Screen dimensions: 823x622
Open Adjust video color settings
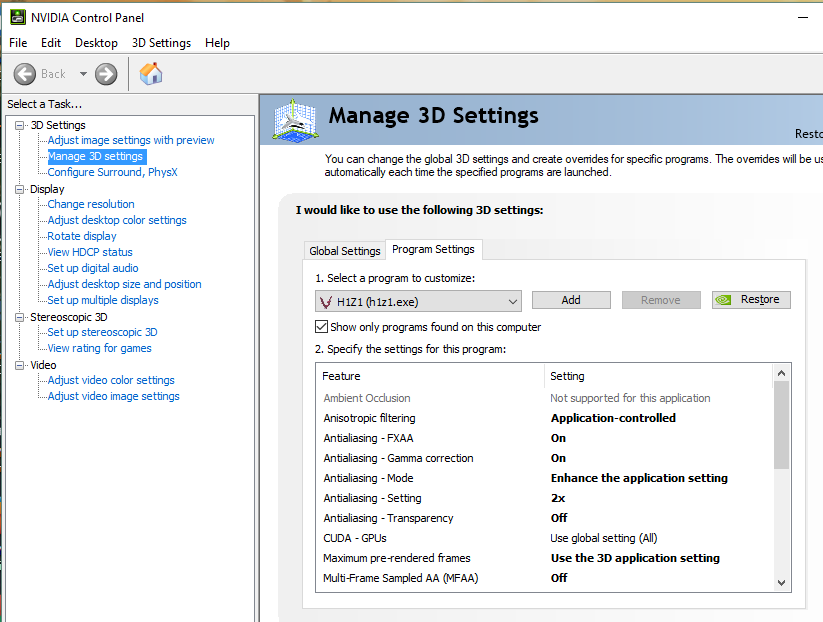(x=111, y=380)
